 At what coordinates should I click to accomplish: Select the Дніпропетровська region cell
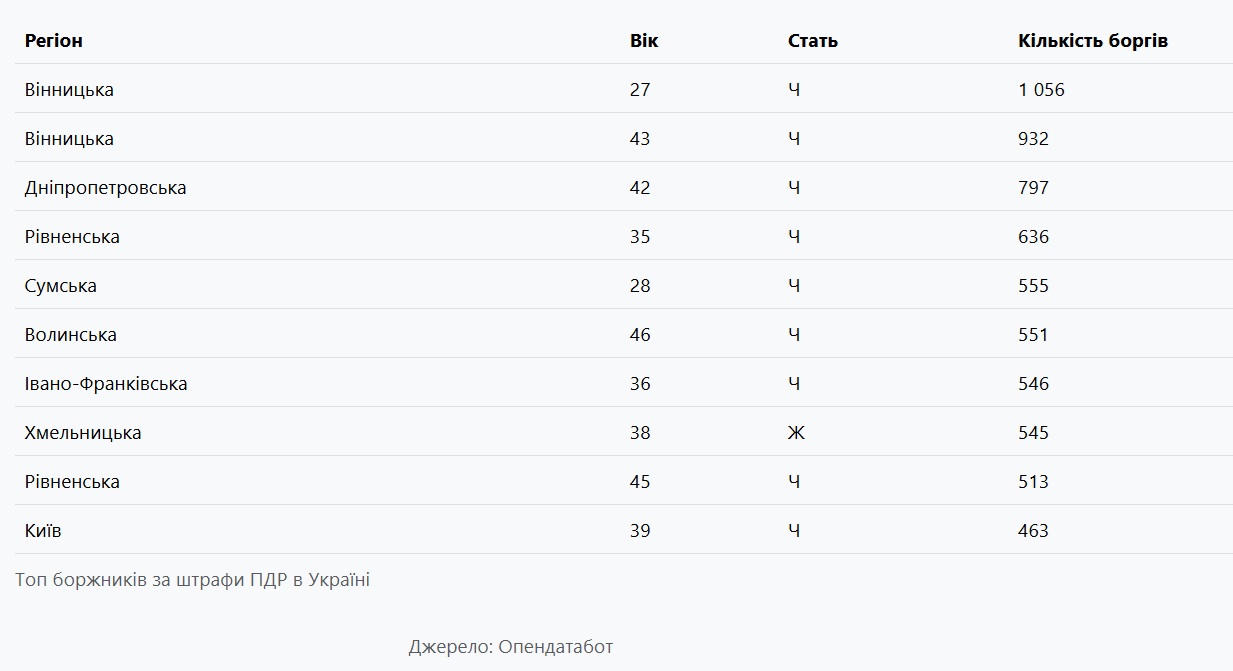coord(105,188)
